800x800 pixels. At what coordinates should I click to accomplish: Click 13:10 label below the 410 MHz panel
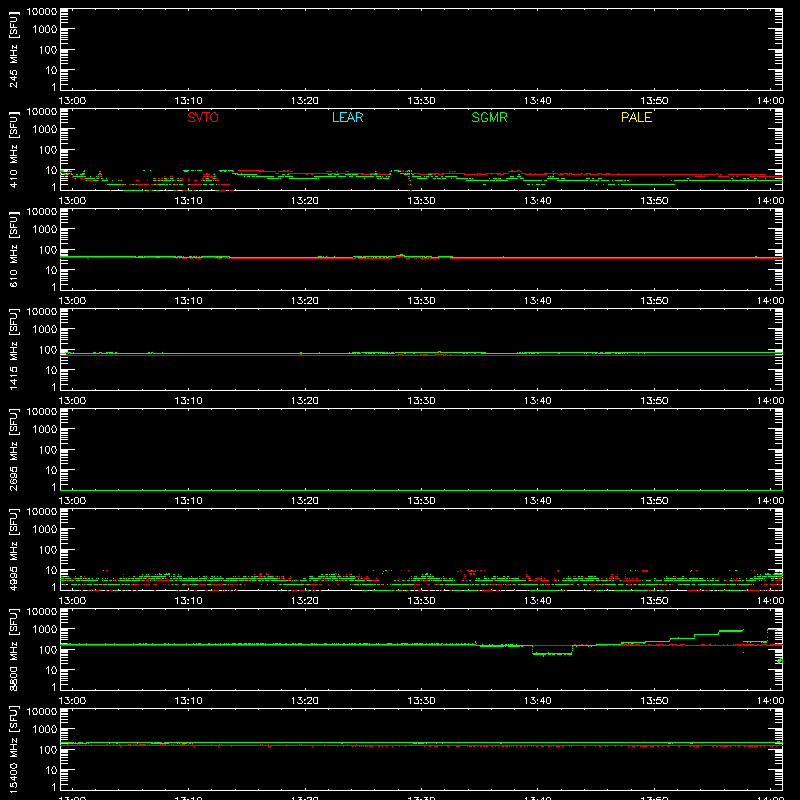(188, 201)
